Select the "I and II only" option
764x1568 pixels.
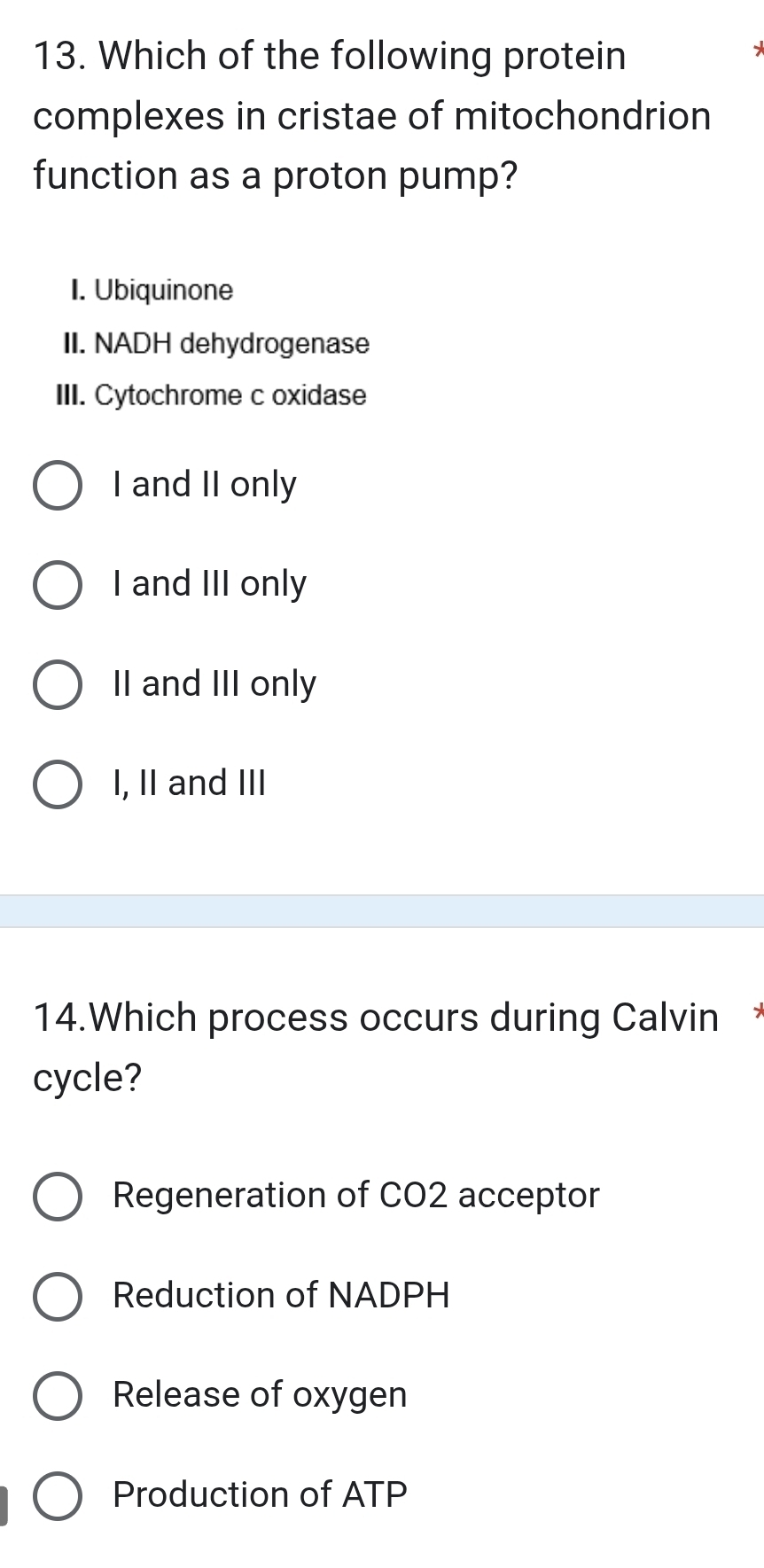(58, 484)
